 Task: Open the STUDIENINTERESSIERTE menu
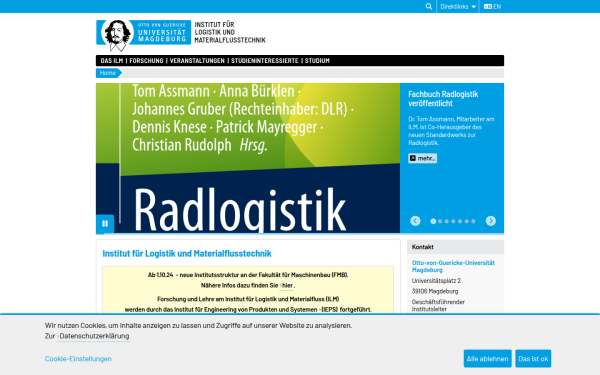coord(264,60)
